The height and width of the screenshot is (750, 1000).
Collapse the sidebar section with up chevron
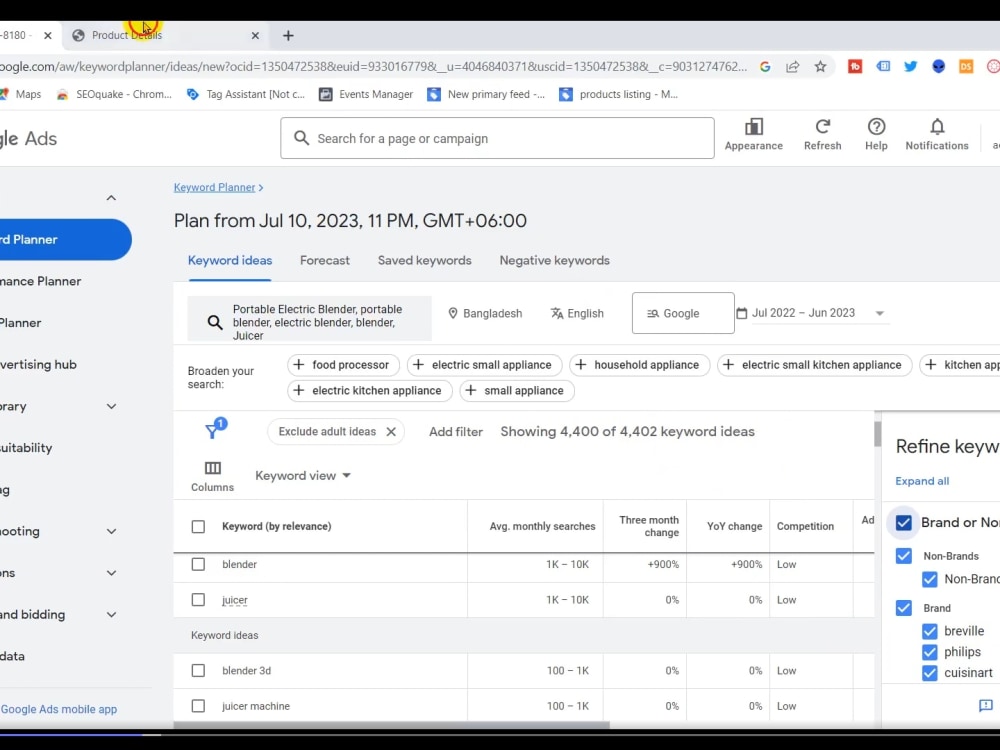pyautogui.click(x=111, y=198)
